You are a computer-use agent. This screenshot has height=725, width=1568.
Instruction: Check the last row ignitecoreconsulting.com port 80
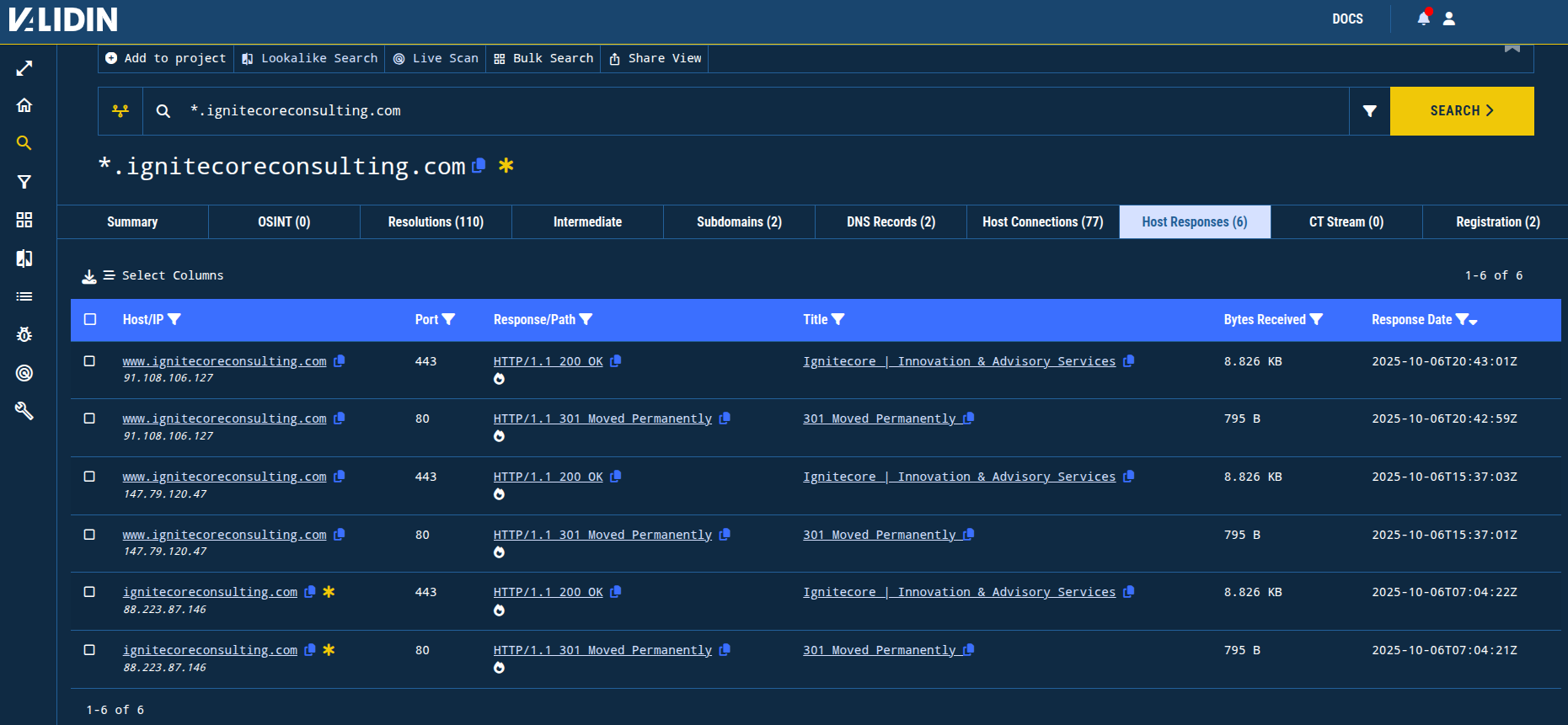pos(89,650)
